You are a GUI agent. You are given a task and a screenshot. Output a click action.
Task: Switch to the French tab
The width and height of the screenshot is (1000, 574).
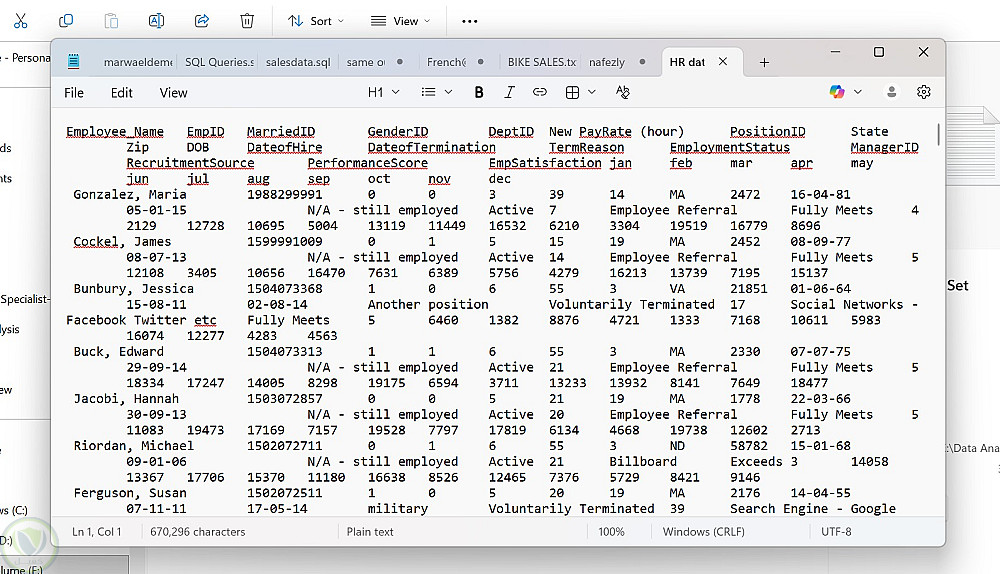coord(446,62)
